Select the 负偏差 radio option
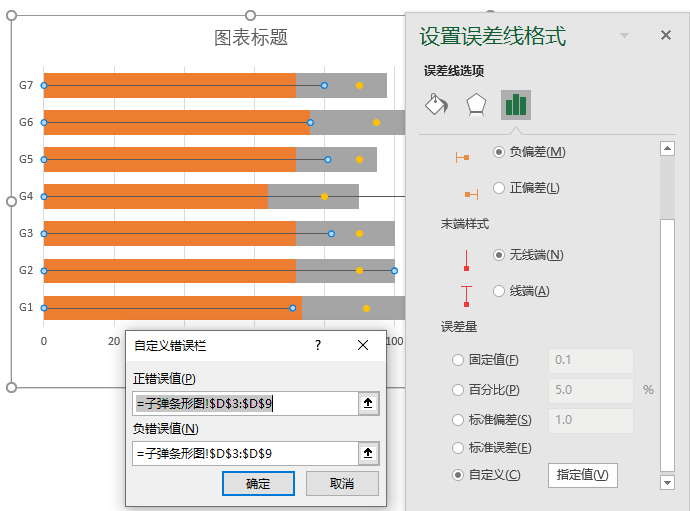Screen dimensions: 690x511 [499, 152]
